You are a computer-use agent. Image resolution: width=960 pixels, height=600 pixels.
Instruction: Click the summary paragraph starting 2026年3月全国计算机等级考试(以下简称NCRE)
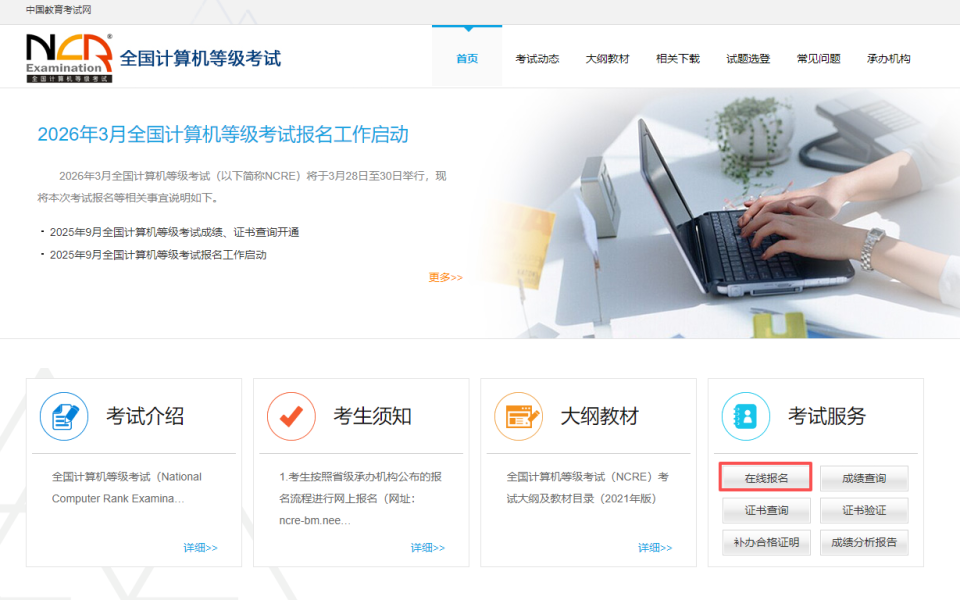[x=242, y=187]
